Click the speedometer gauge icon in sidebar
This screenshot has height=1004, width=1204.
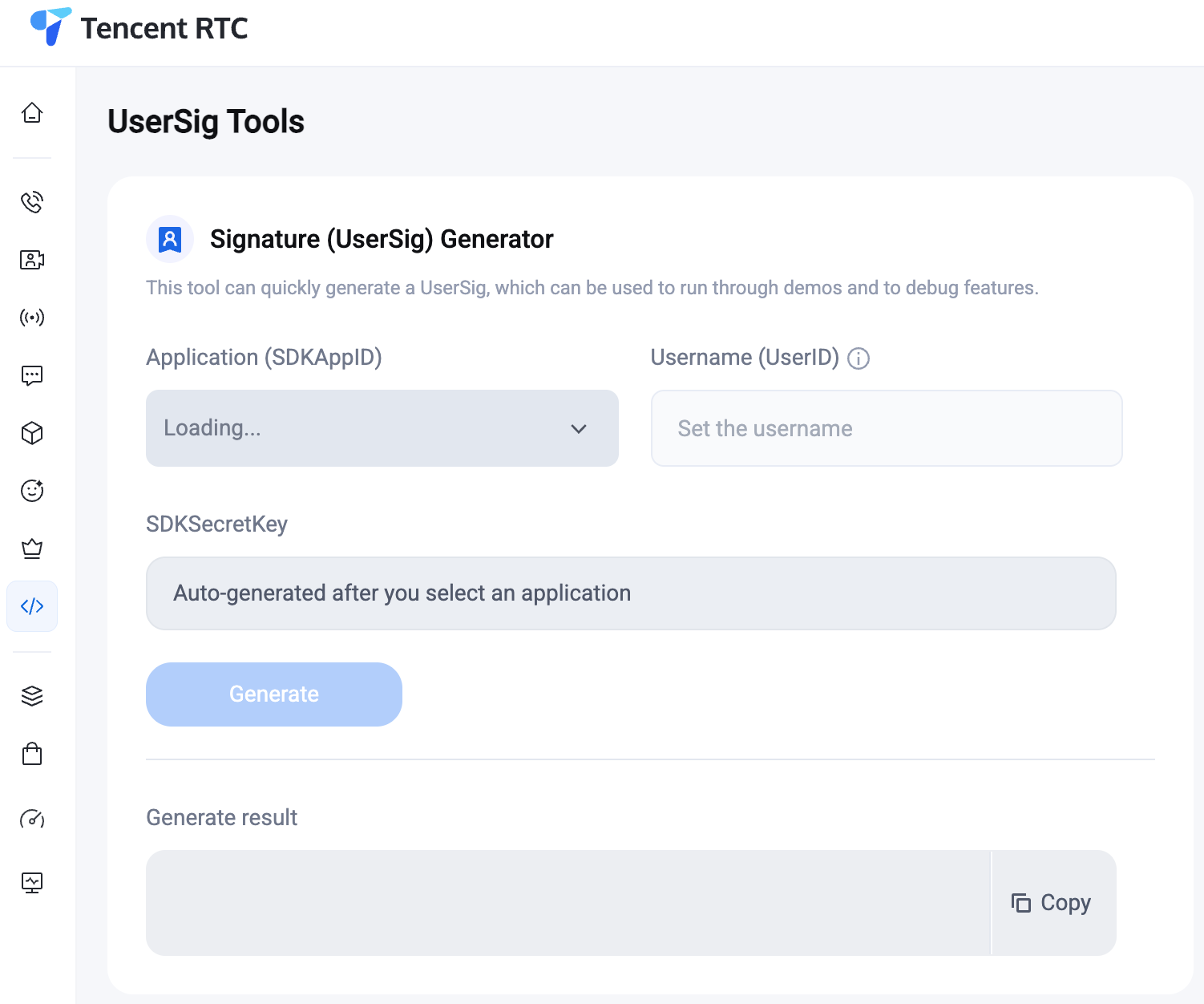point(32,819)
